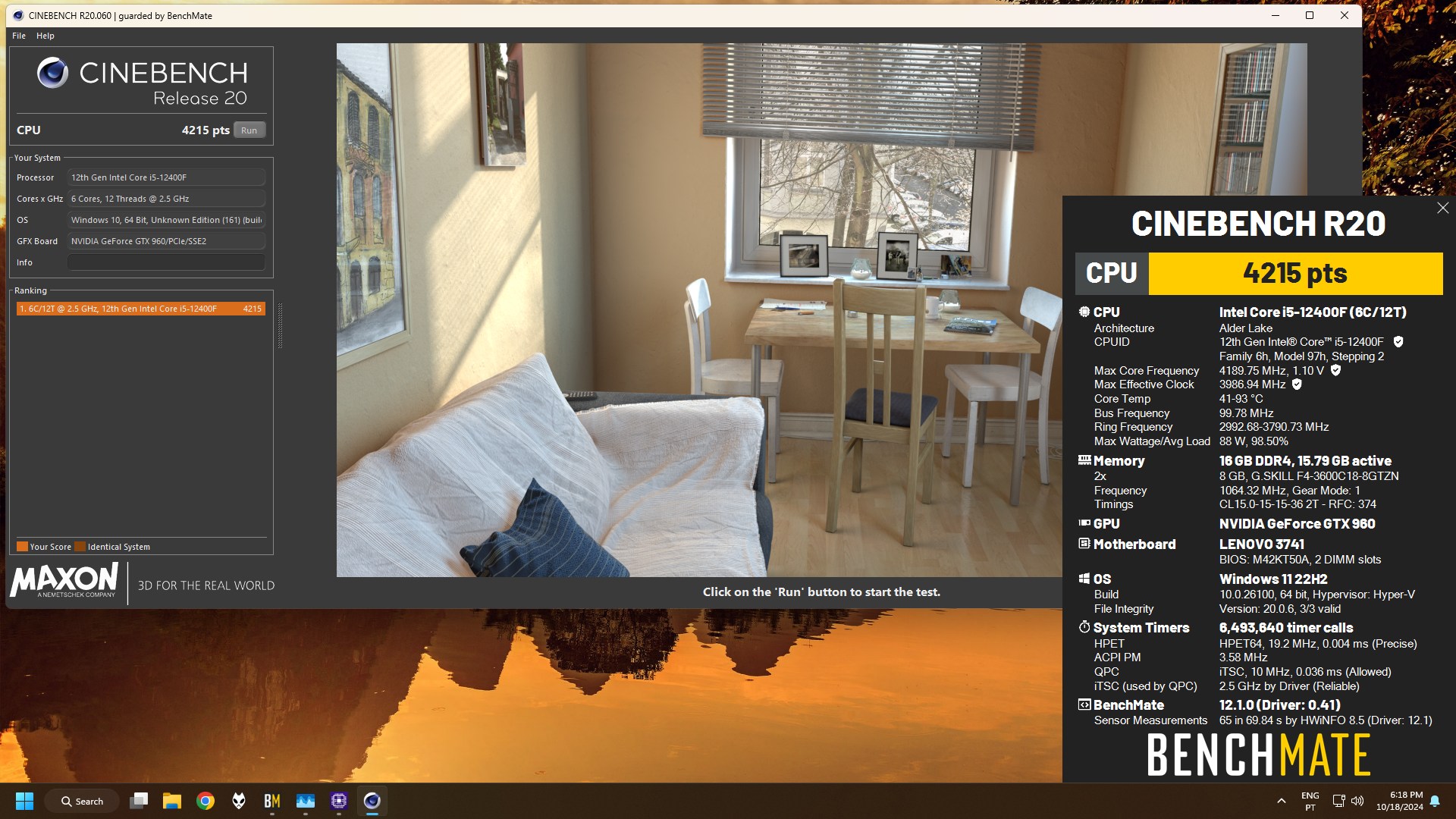Open the notifications bell icon
Image resolution: width=1456 pixels, height=819 pixels.
1435,801
